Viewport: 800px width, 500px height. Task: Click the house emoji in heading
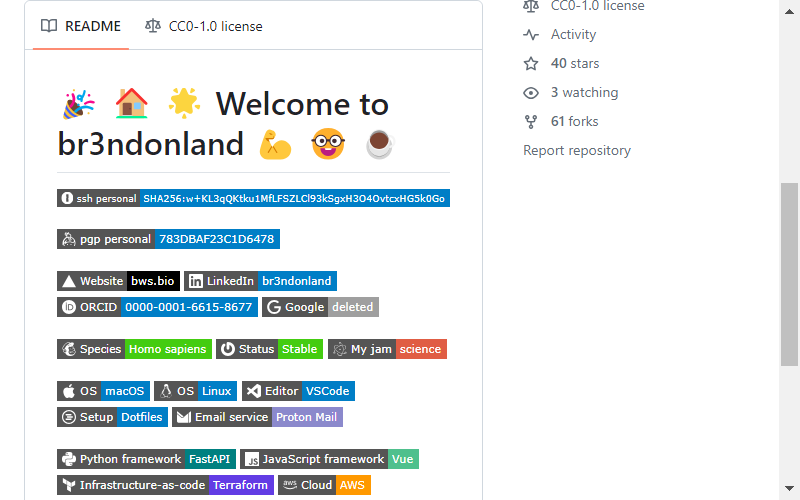pyautogui.click(x=132, y=104)
